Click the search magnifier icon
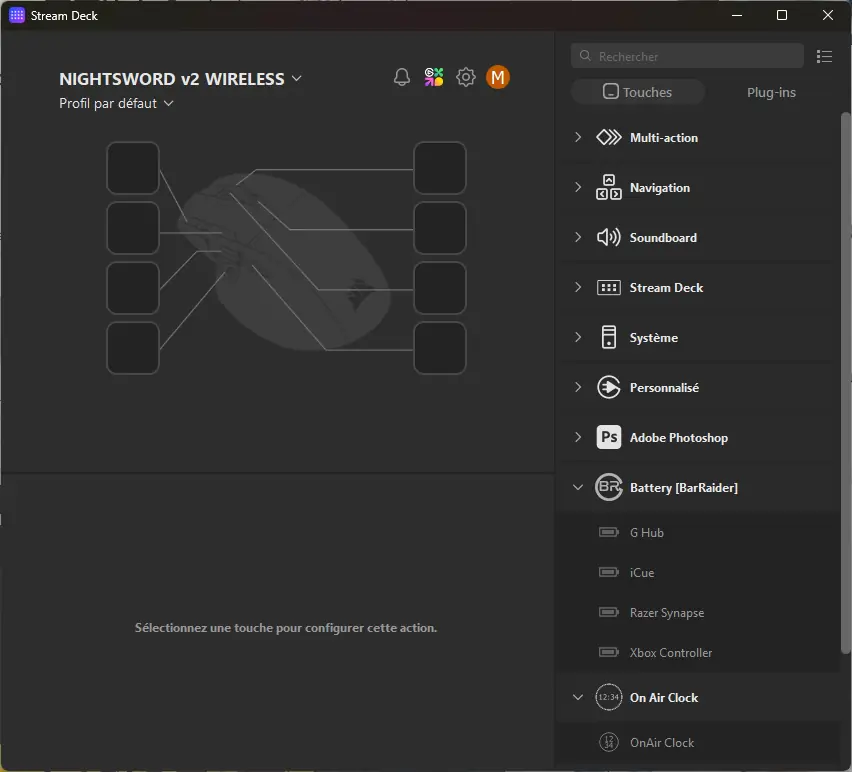Viewport: 852px width, 772px height. [x=585, y=55]
